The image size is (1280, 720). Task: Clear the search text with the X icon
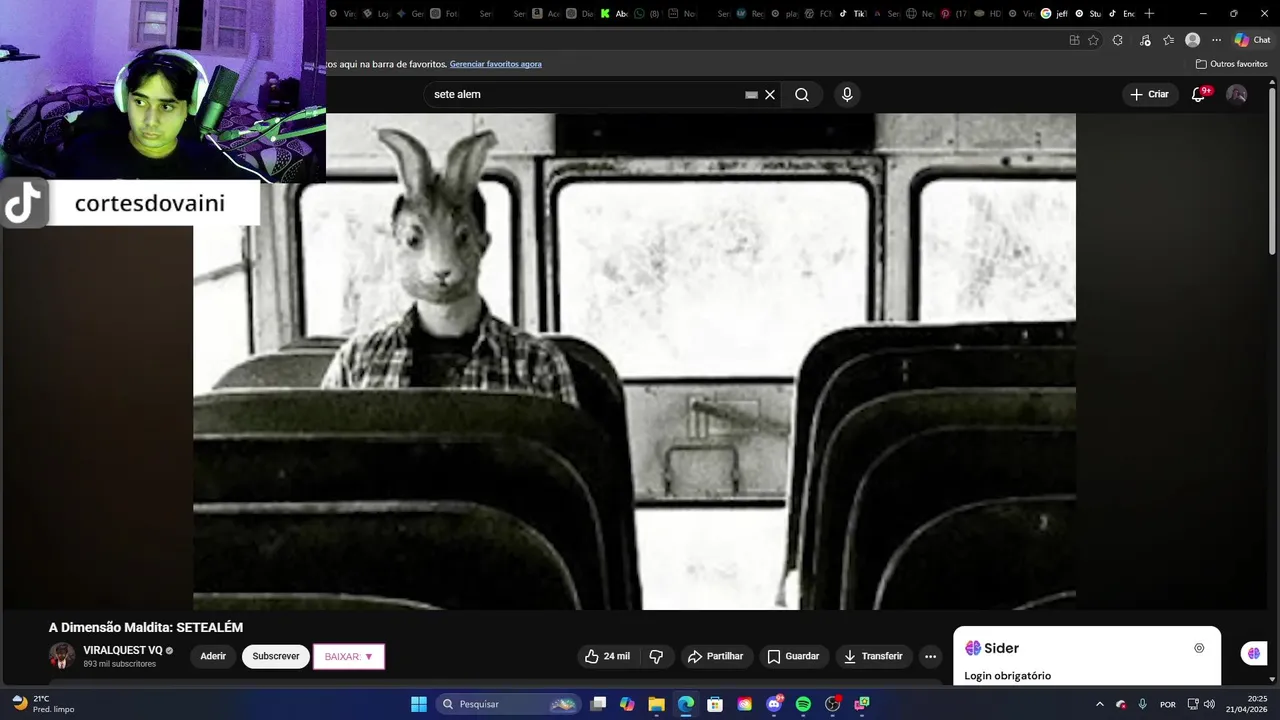tap(770, 94)
